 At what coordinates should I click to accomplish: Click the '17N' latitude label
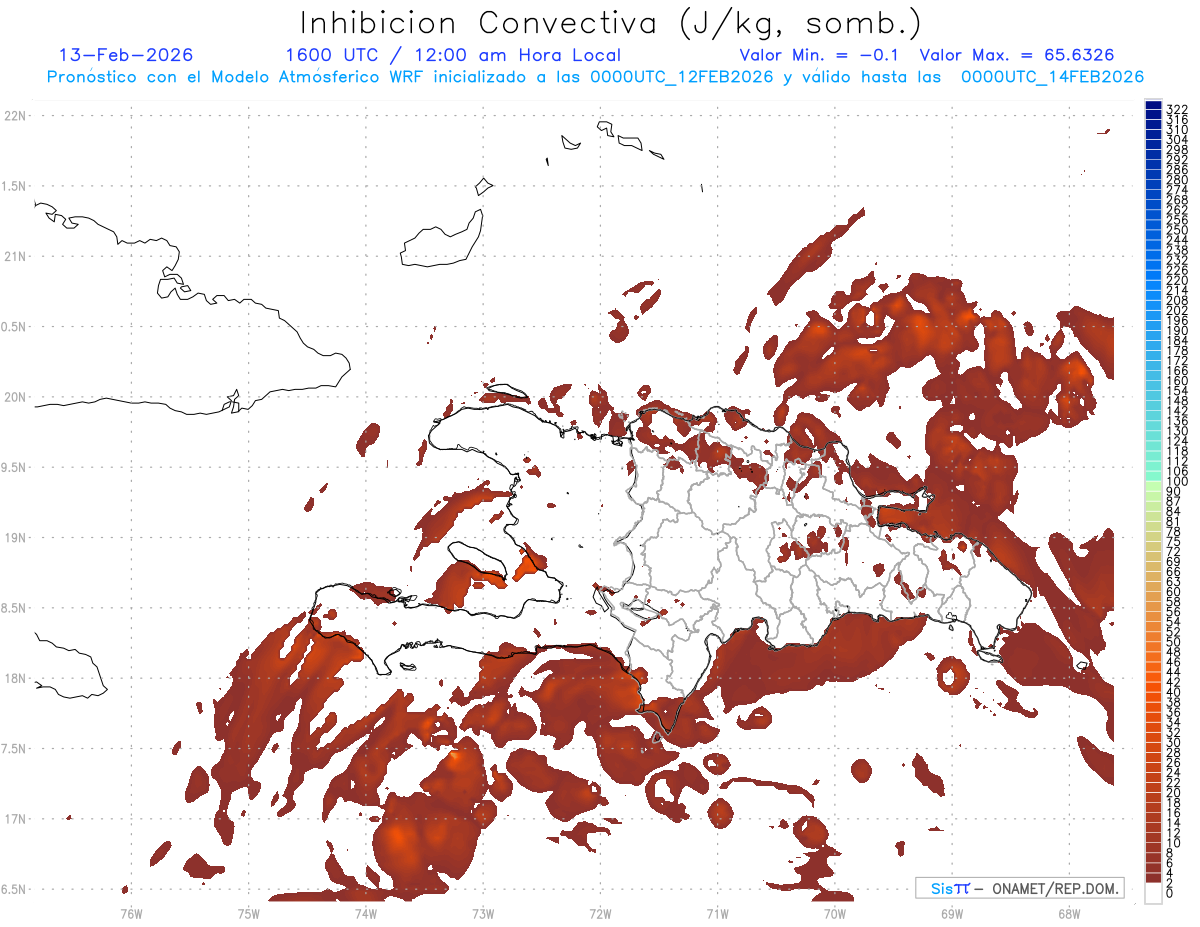15,819
